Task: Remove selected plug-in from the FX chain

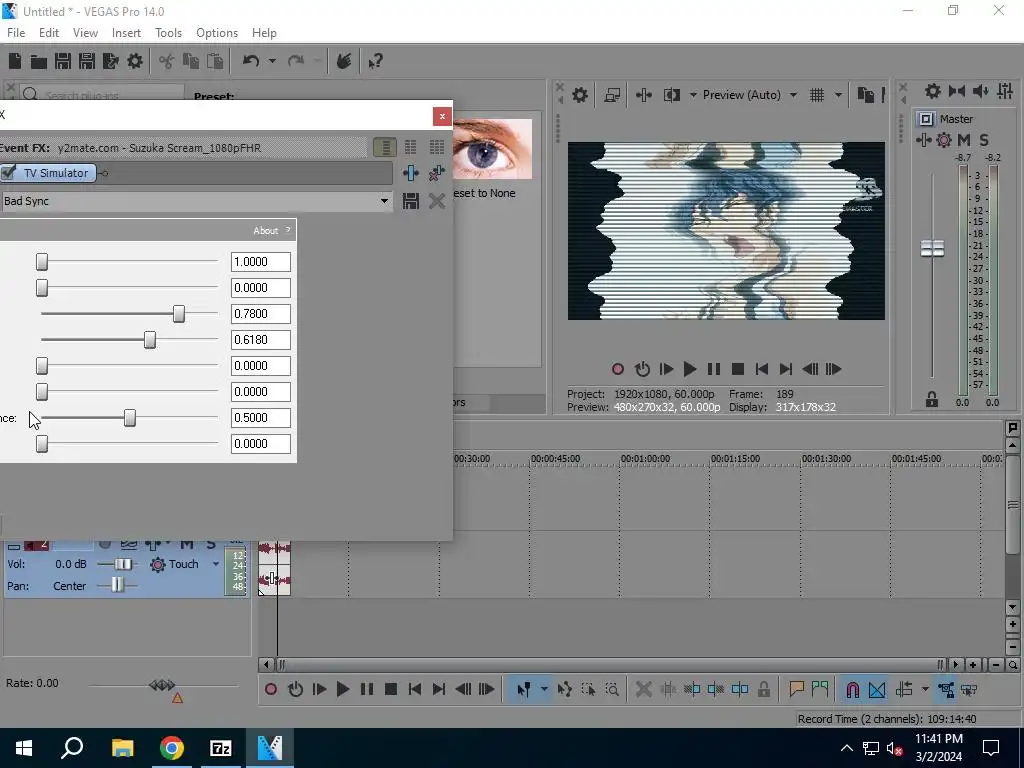Action: (436, 173)
